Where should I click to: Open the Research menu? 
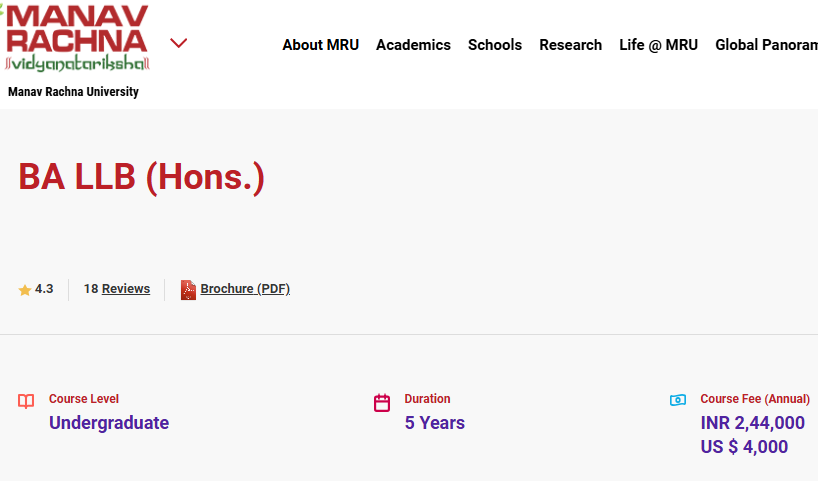pyautogui.click(x=570, y=45)
